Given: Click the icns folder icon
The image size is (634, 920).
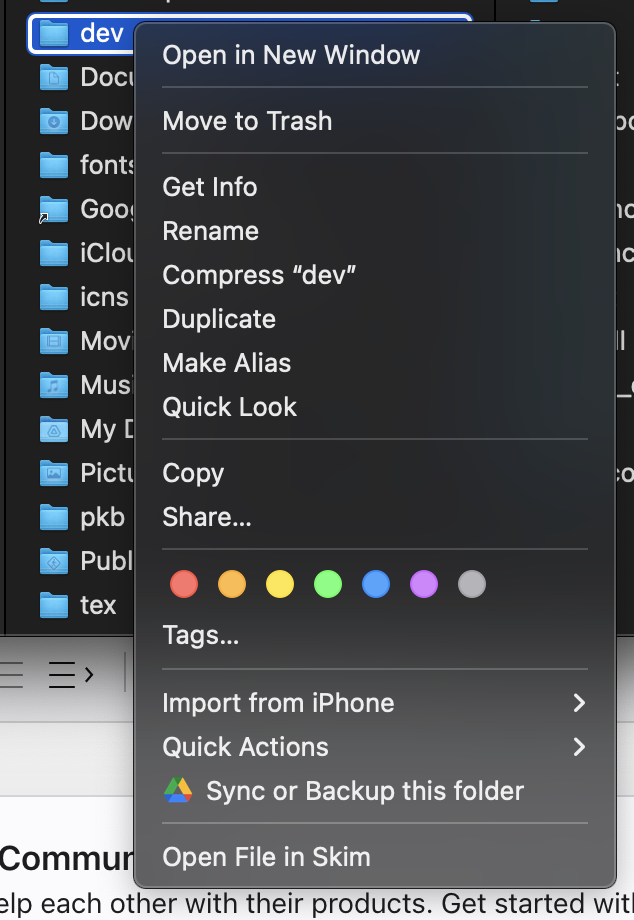Looking at the screenshot, I should click(53, 297).
